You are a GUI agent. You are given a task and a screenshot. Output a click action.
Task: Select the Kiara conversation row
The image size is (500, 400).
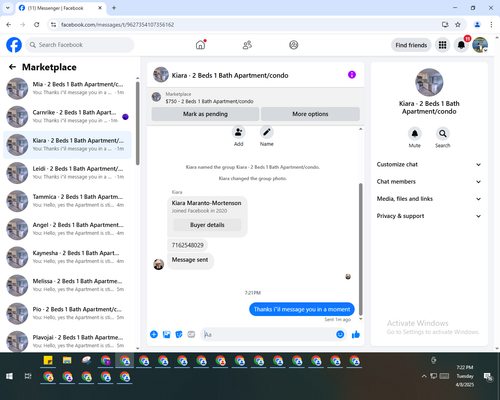(x=67, y=145)
